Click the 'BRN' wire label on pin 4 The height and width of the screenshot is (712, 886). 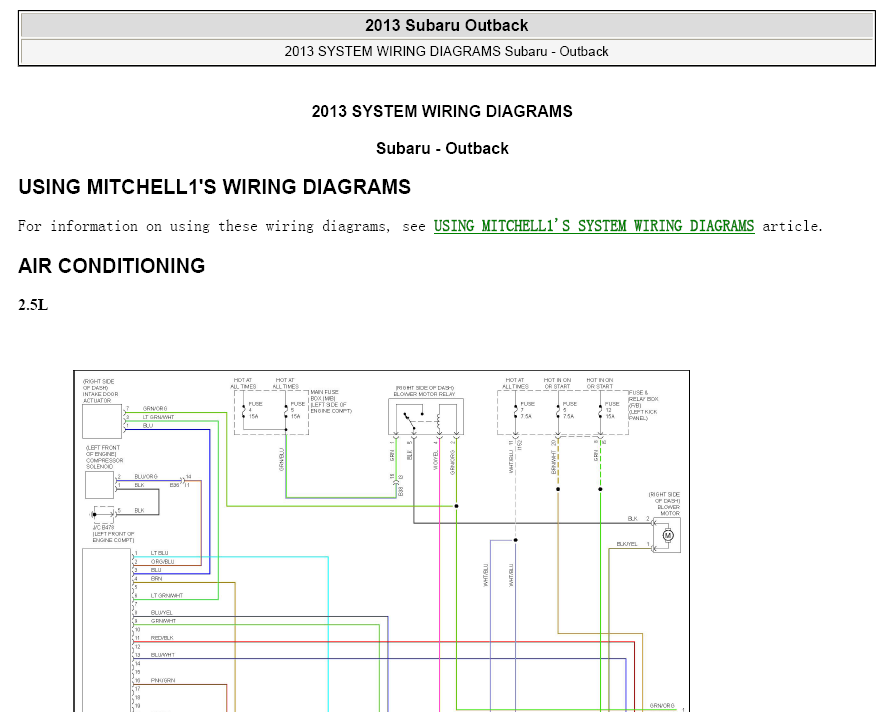pyautogui.click(x=157, y=579)
